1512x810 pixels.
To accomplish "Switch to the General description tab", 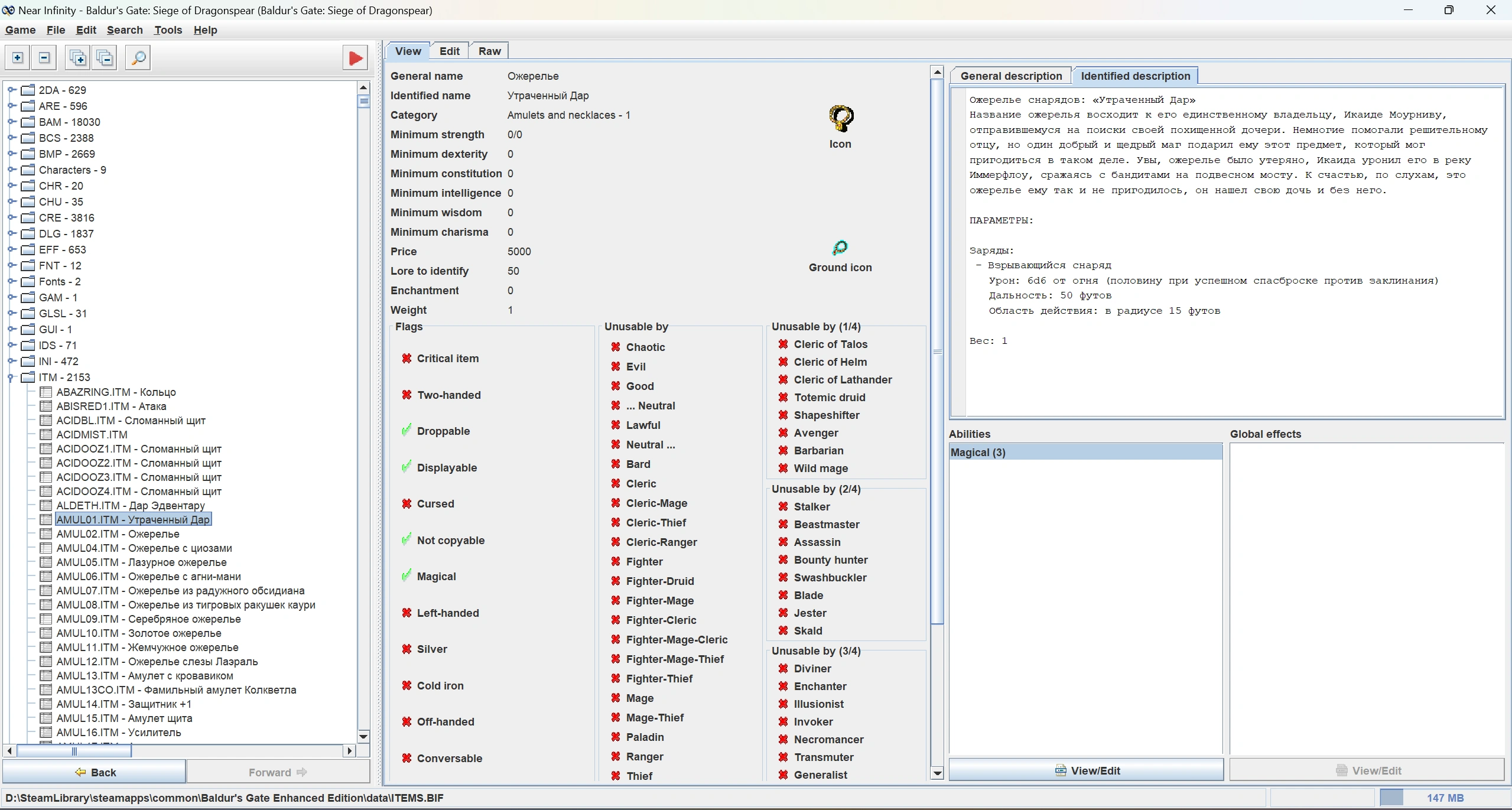I will (1011, 76).
